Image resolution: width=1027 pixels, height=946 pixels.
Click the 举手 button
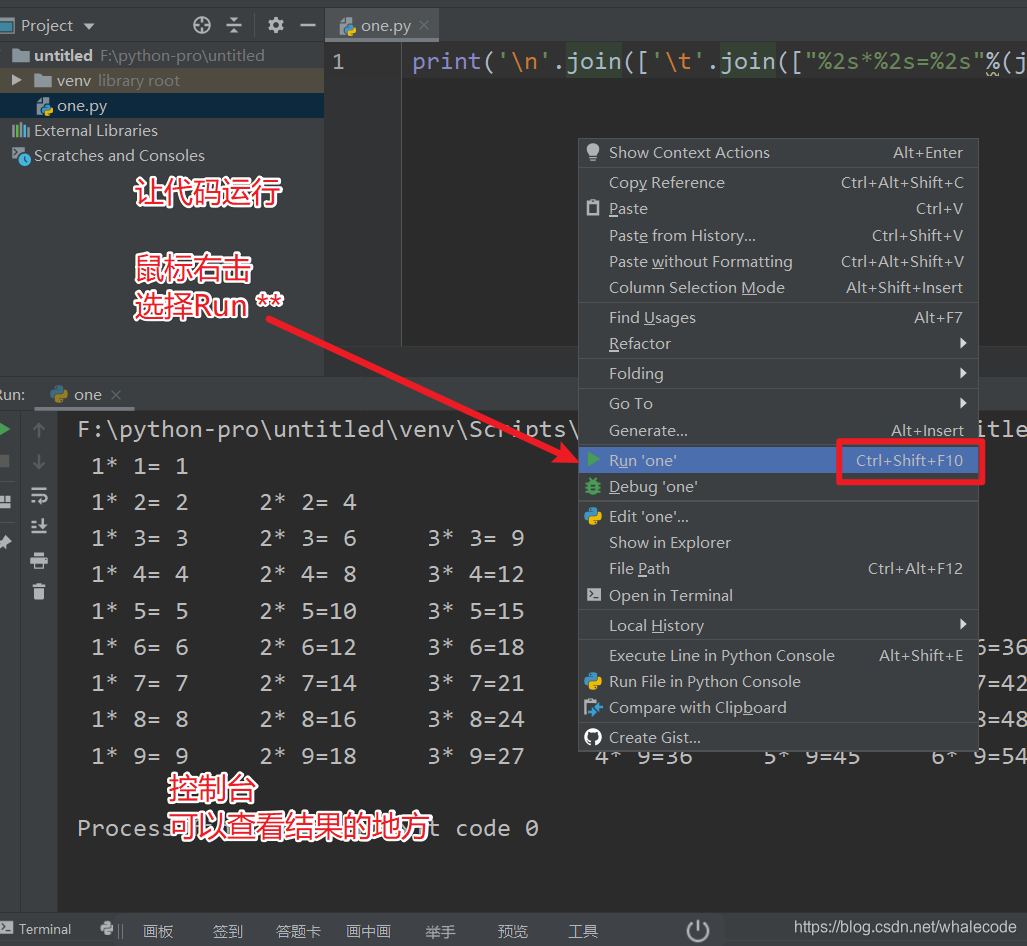point(441,932)
